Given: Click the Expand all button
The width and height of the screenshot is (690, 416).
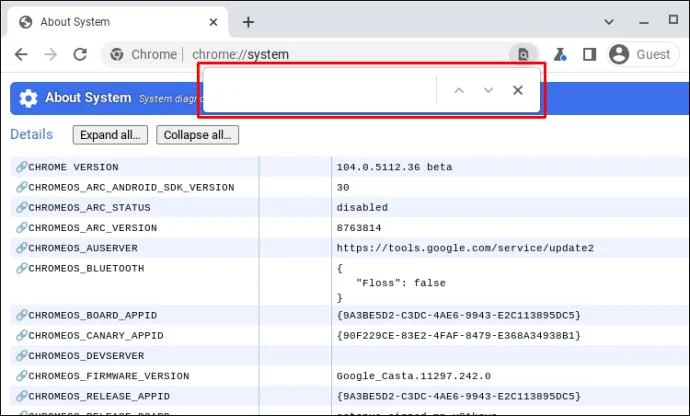Looking at the screenshot, I should pos(110,135).
